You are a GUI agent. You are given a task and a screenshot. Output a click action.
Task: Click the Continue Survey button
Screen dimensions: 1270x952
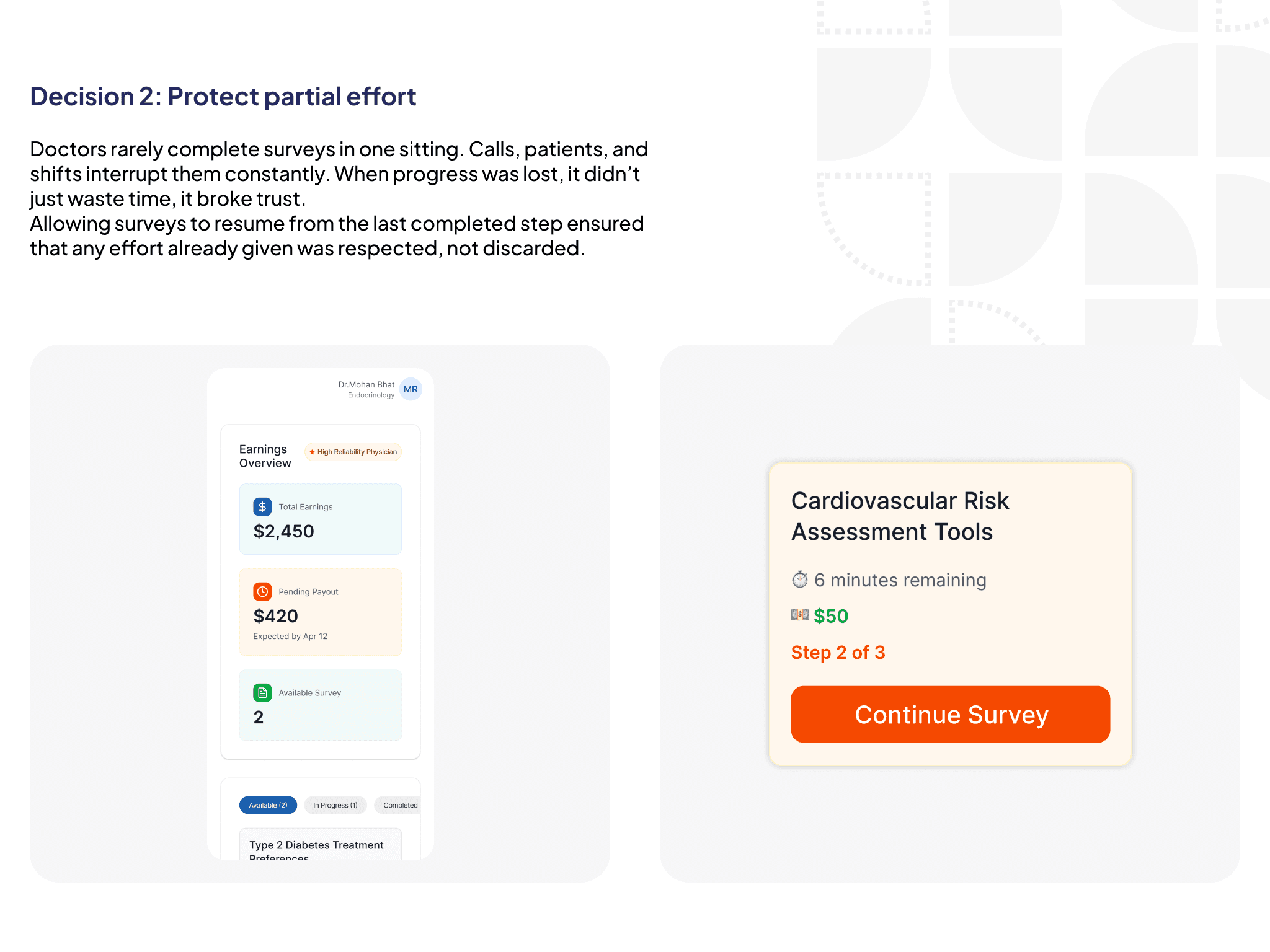click(x=950, y=715)
